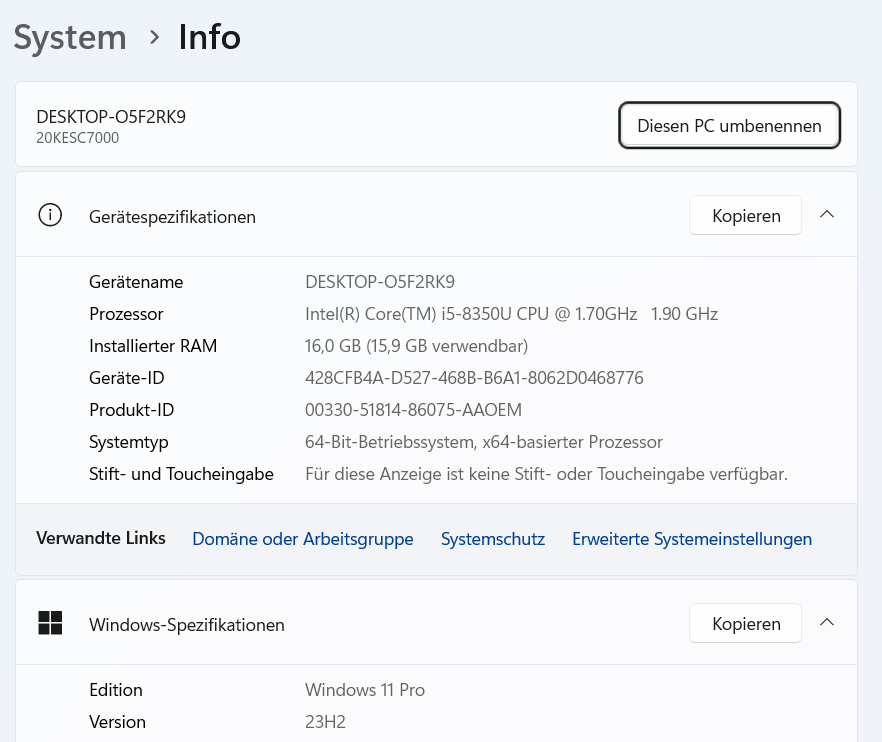The height and width of the screenshot is (742, 882).
Task: Click Diesen PC umbenennen button
Action: point(729,125)
